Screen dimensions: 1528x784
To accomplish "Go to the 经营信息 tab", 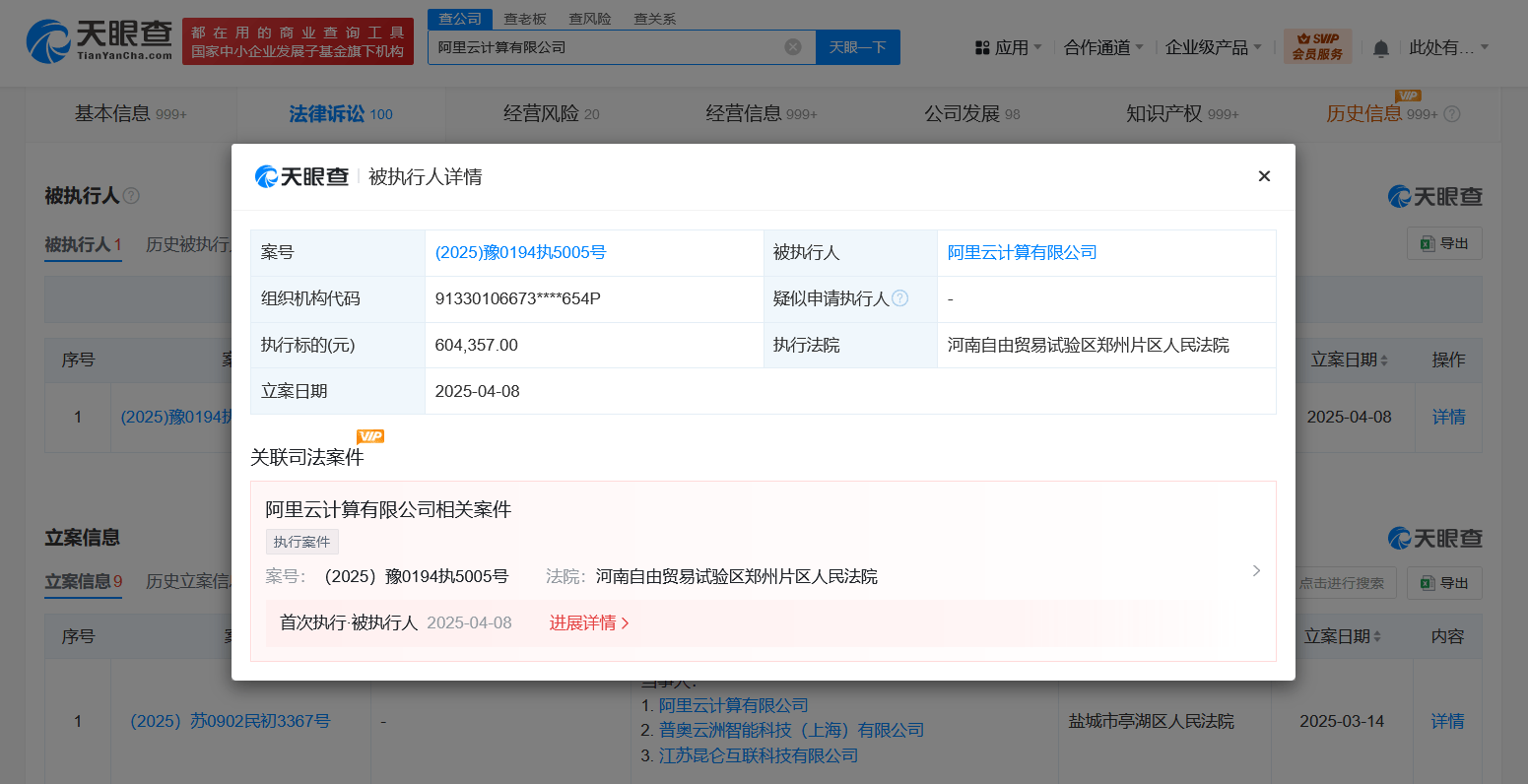I will tap(762, 114).
